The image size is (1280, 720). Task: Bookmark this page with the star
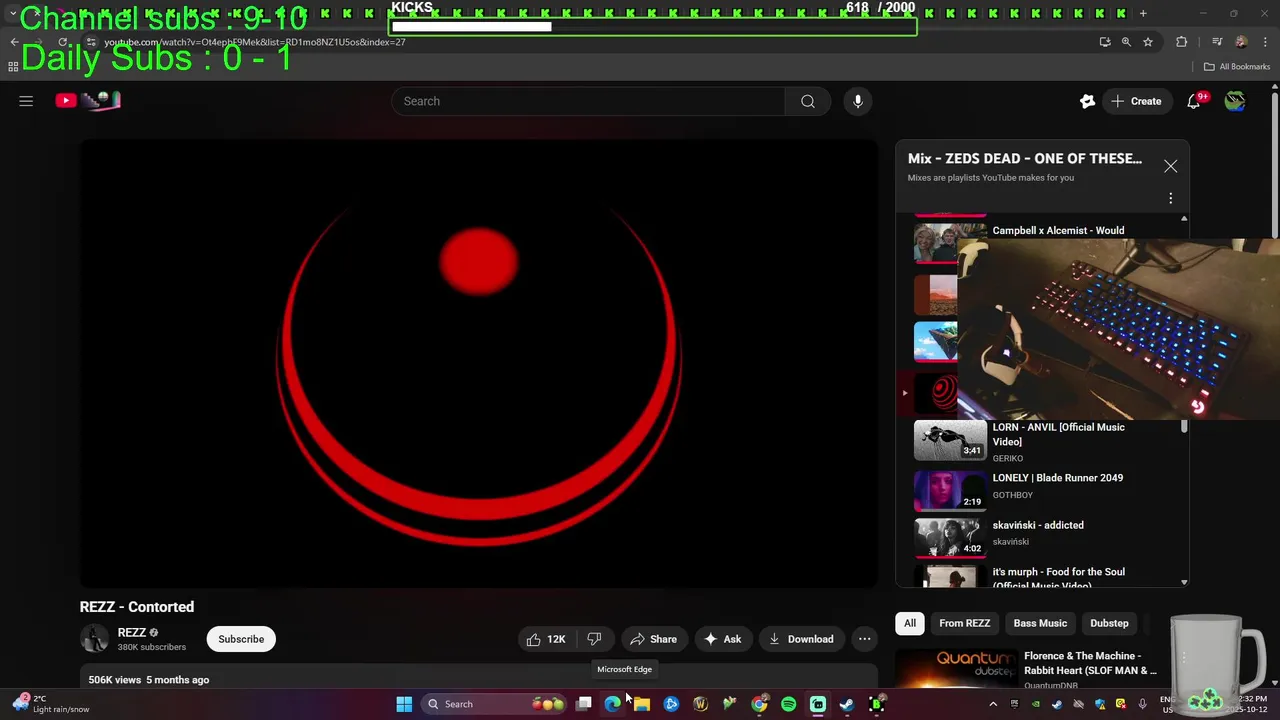pyautogui.click(x=1148, y=42)
